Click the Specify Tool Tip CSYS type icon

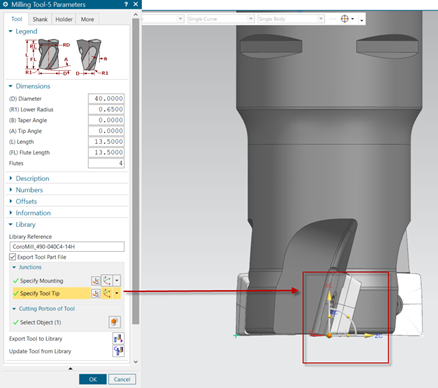click(107, 293)
